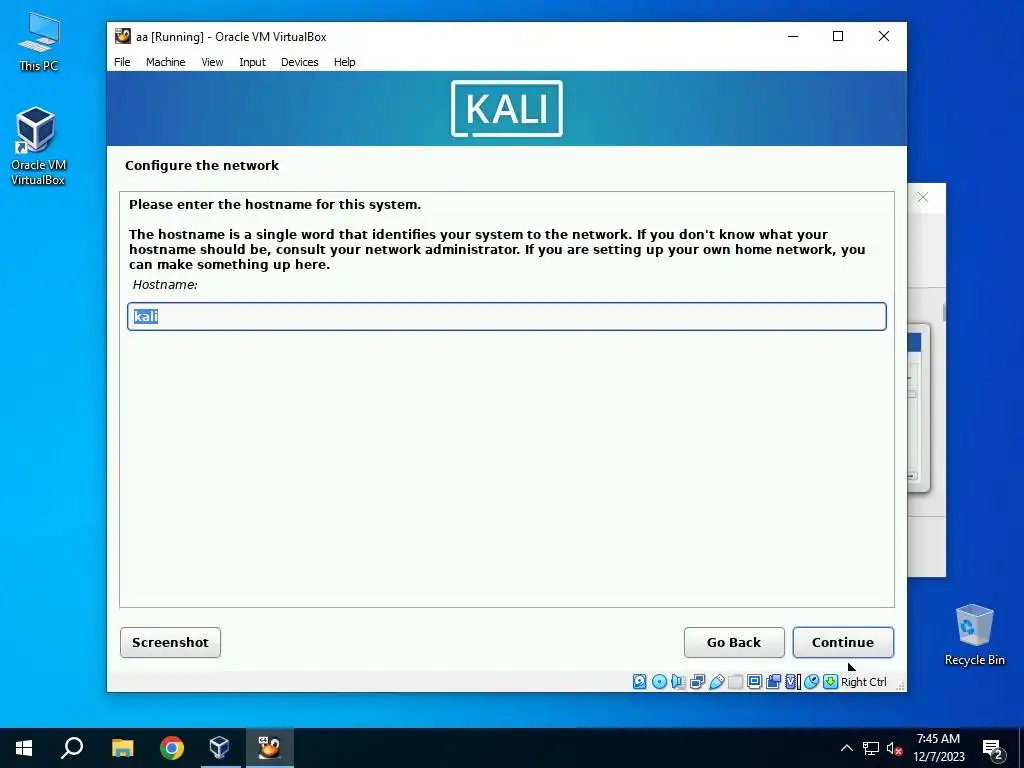This screenshot has width=1024, height=768.
Task: Click the taskbar clock showing 7:45 AM
Action: (x=938, y=748)
